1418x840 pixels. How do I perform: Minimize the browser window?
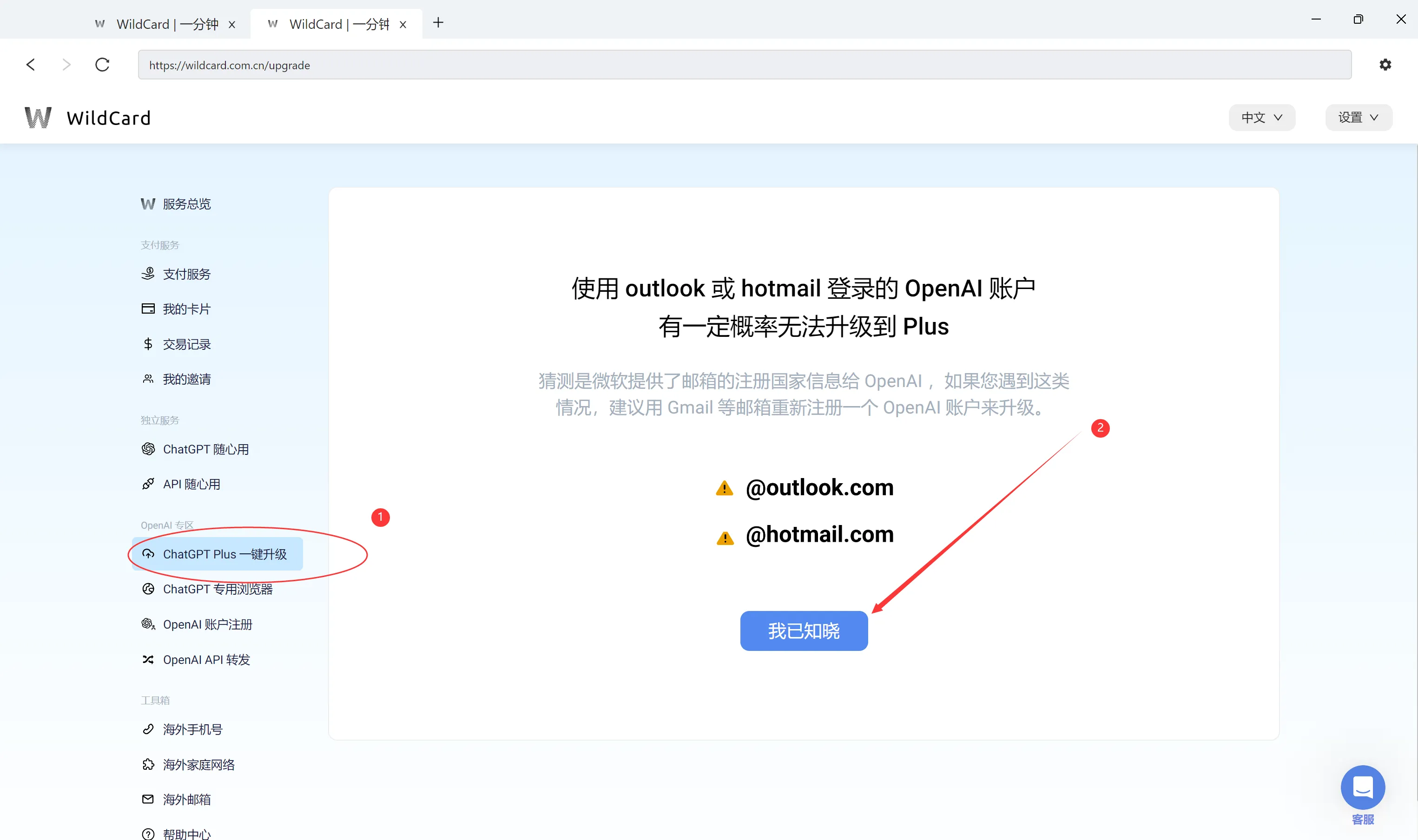click(1316, 19)
